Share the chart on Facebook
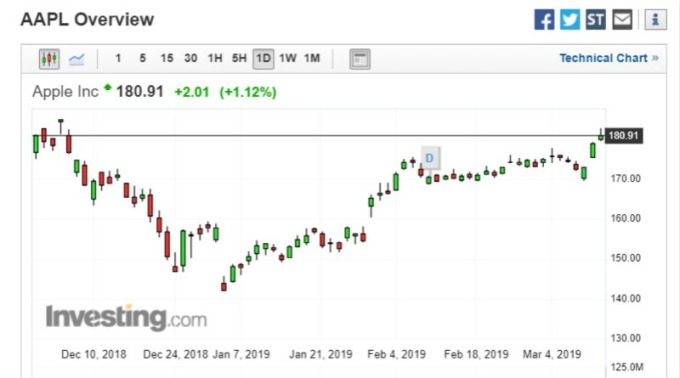Viewport: 680px width, 378px height. (544, 20)
